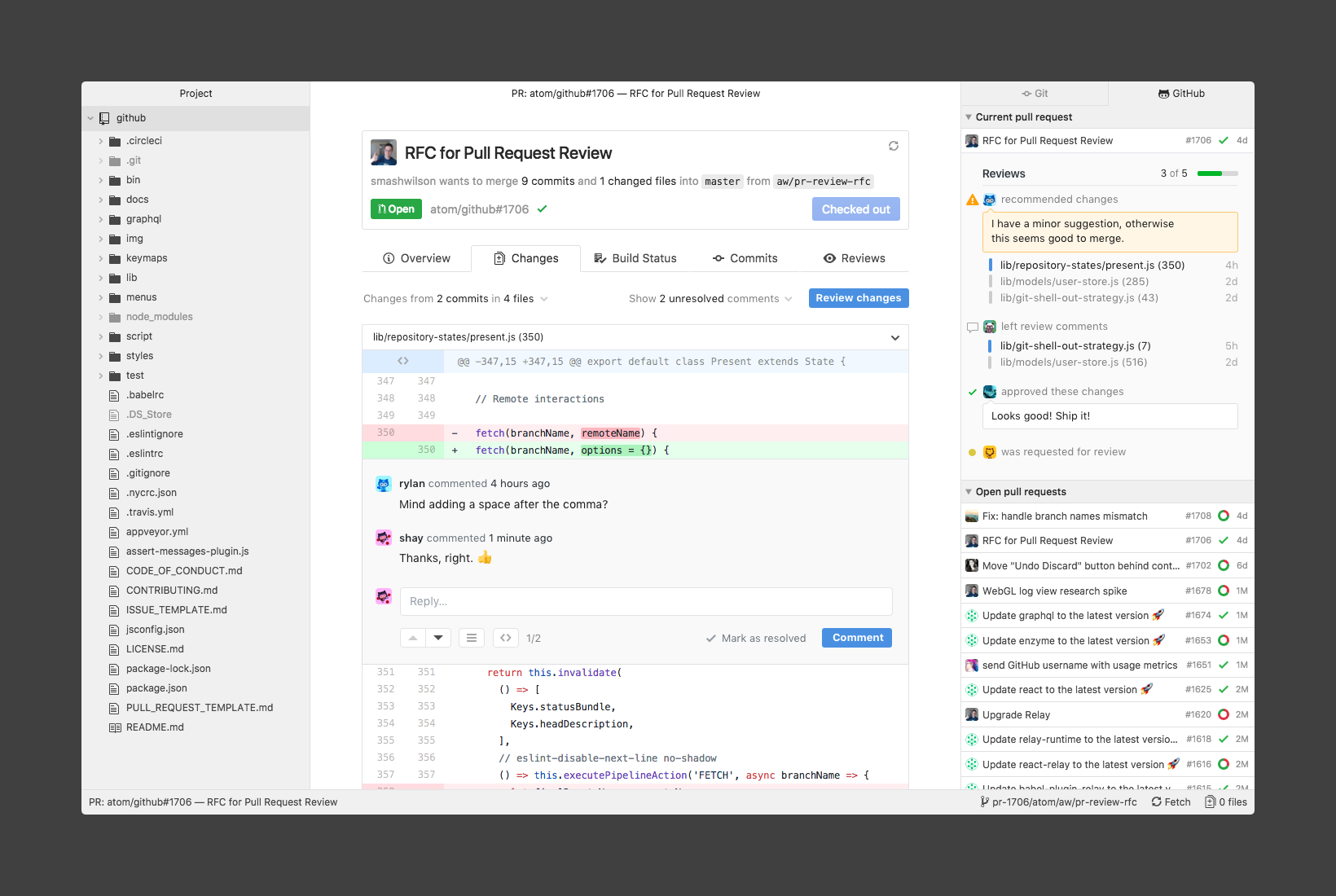Click the green Open status badge
This screenshot has height=896, width=1336.
[396, 209]
